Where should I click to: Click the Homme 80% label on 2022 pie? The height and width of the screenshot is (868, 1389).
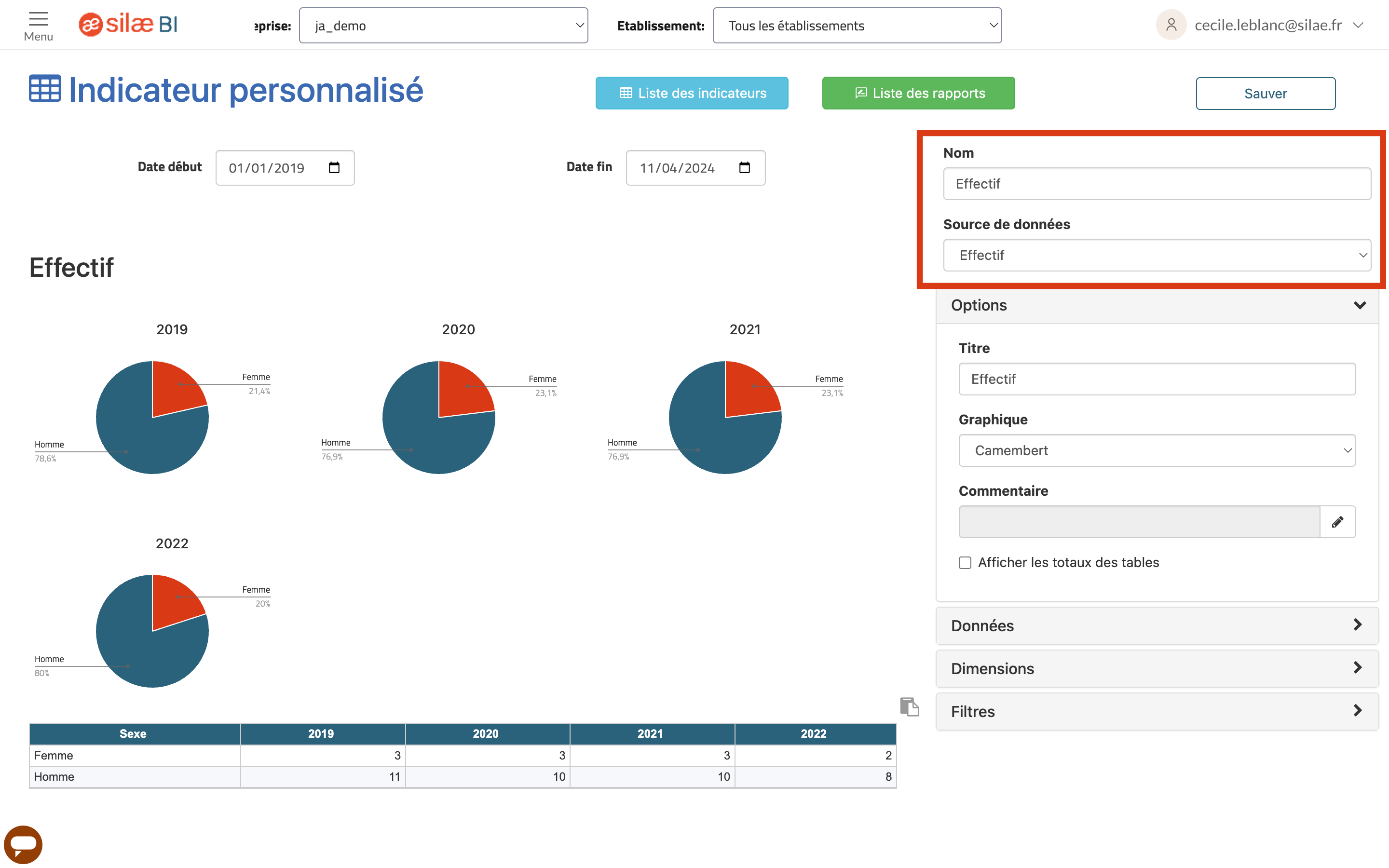click(x=49, y=666)
